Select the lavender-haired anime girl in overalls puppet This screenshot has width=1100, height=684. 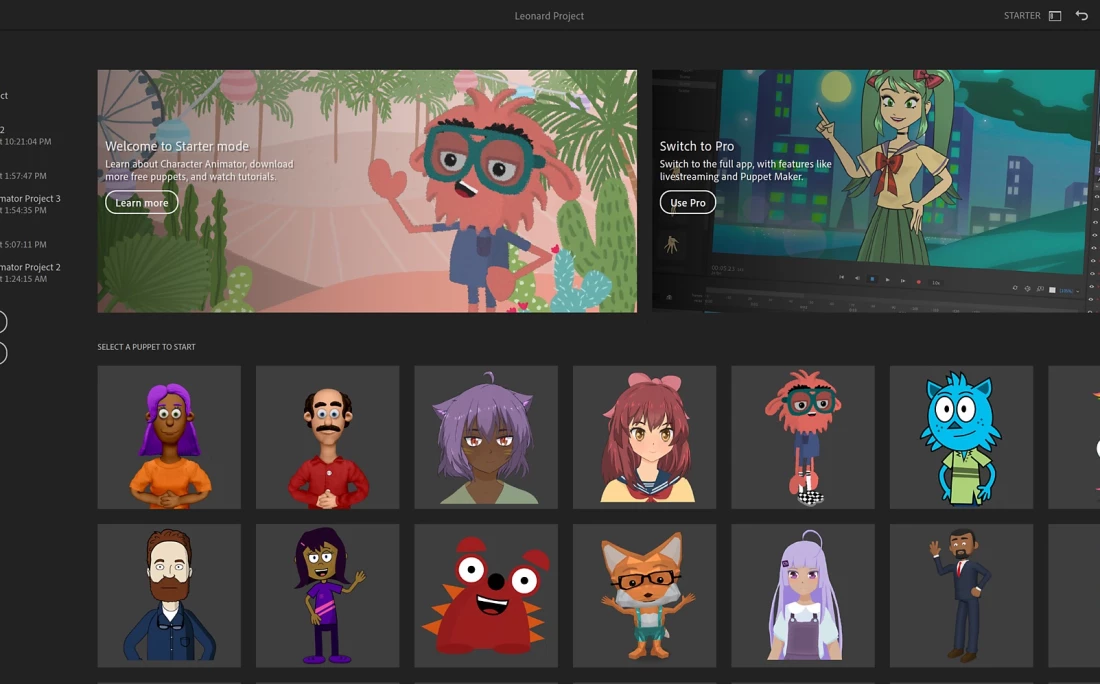803,595
